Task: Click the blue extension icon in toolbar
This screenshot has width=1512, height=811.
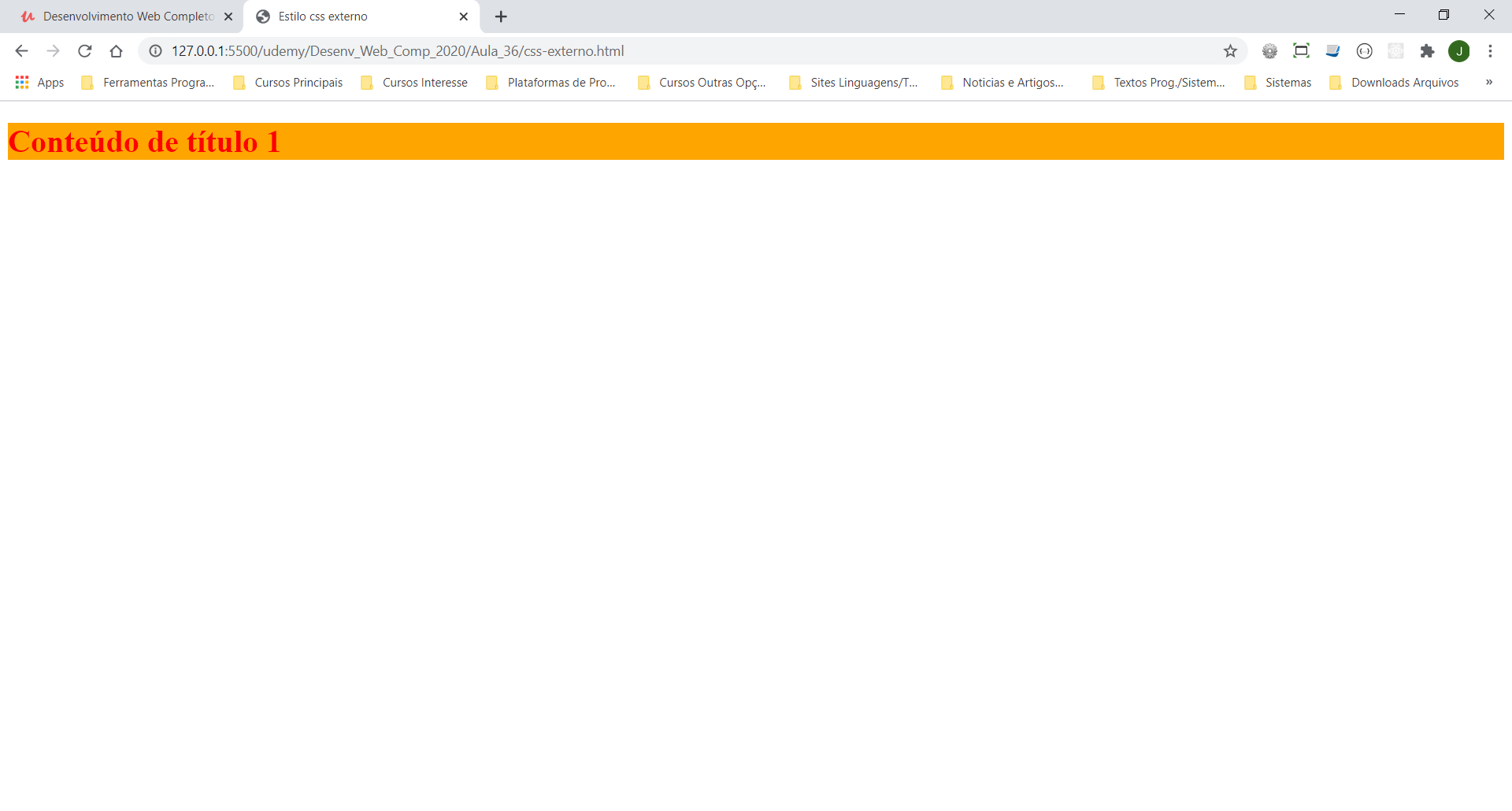Action: click(x=1332, y=51)
